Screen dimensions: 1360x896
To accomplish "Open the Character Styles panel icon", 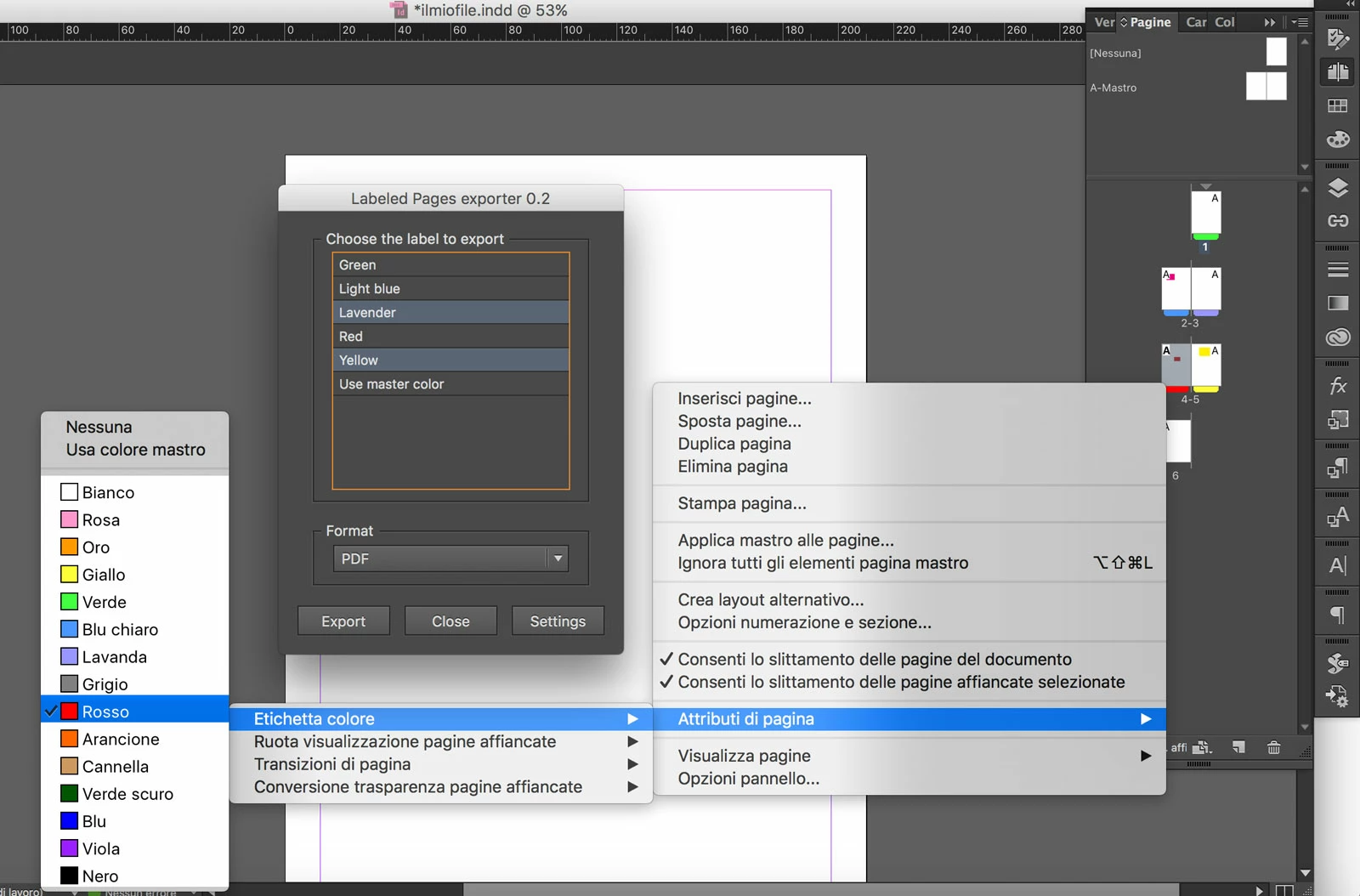I will pos(1338,517).
